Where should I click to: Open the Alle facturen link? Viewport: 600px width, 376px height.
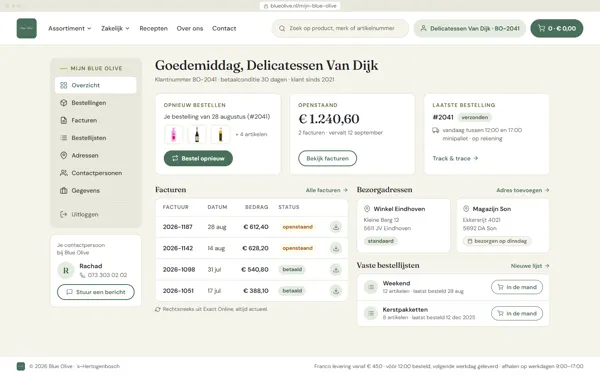tap(326, 190)
